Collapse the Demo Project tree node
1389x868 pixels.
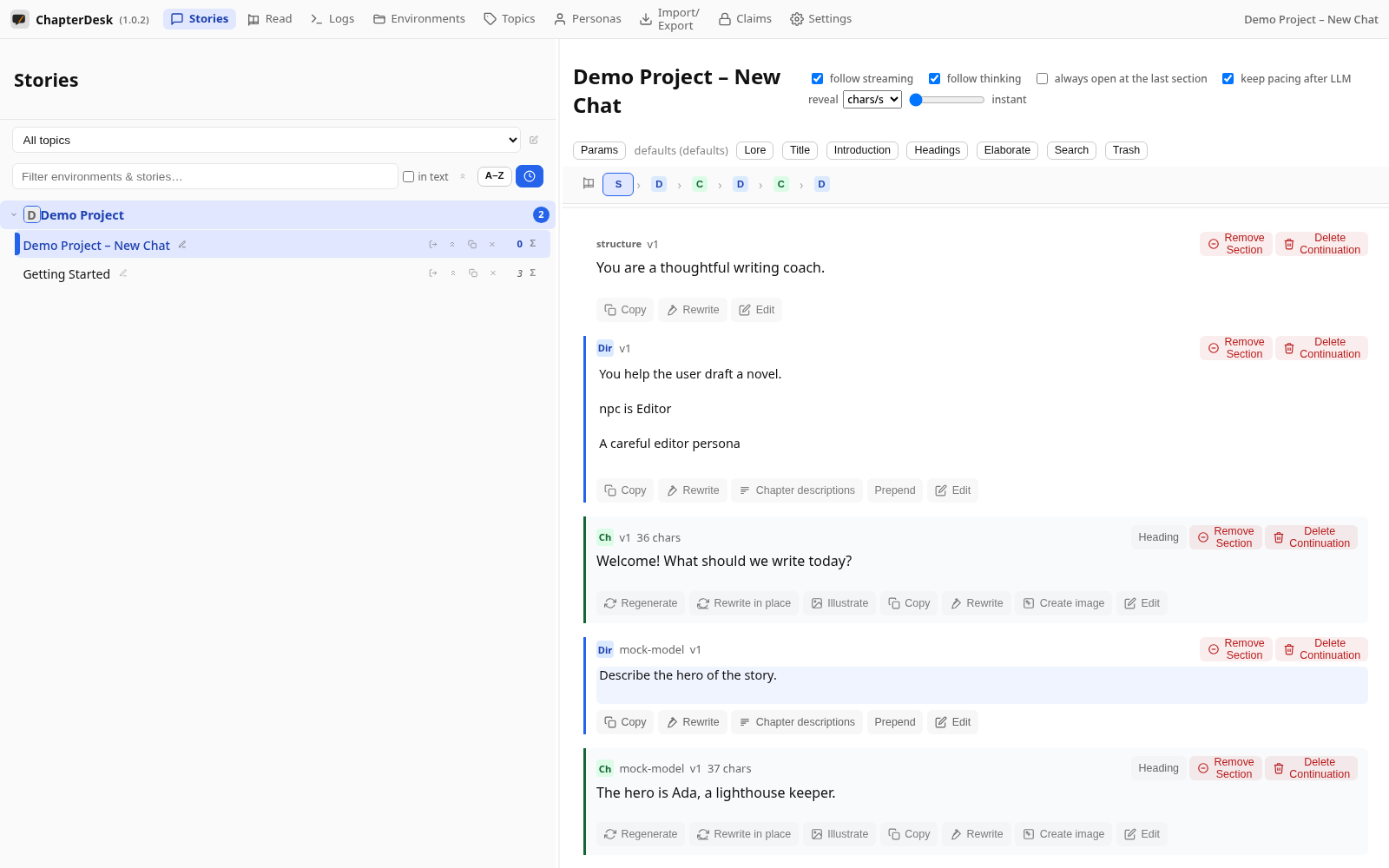pyautogui.click(x=14, y=214)
